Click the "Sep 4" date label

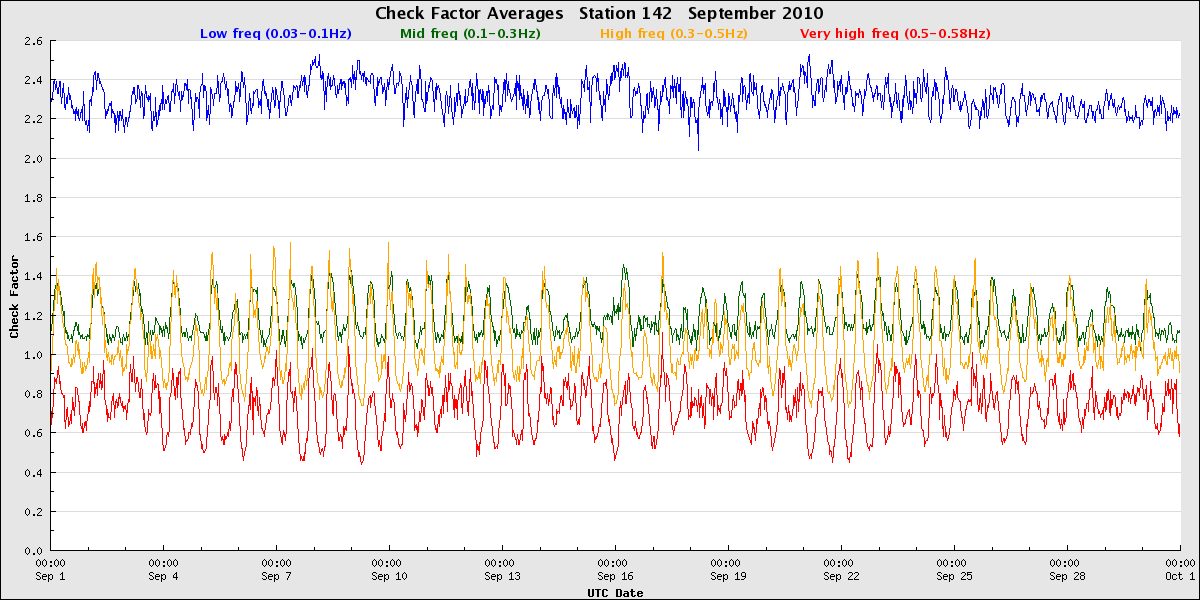point(163,577)
